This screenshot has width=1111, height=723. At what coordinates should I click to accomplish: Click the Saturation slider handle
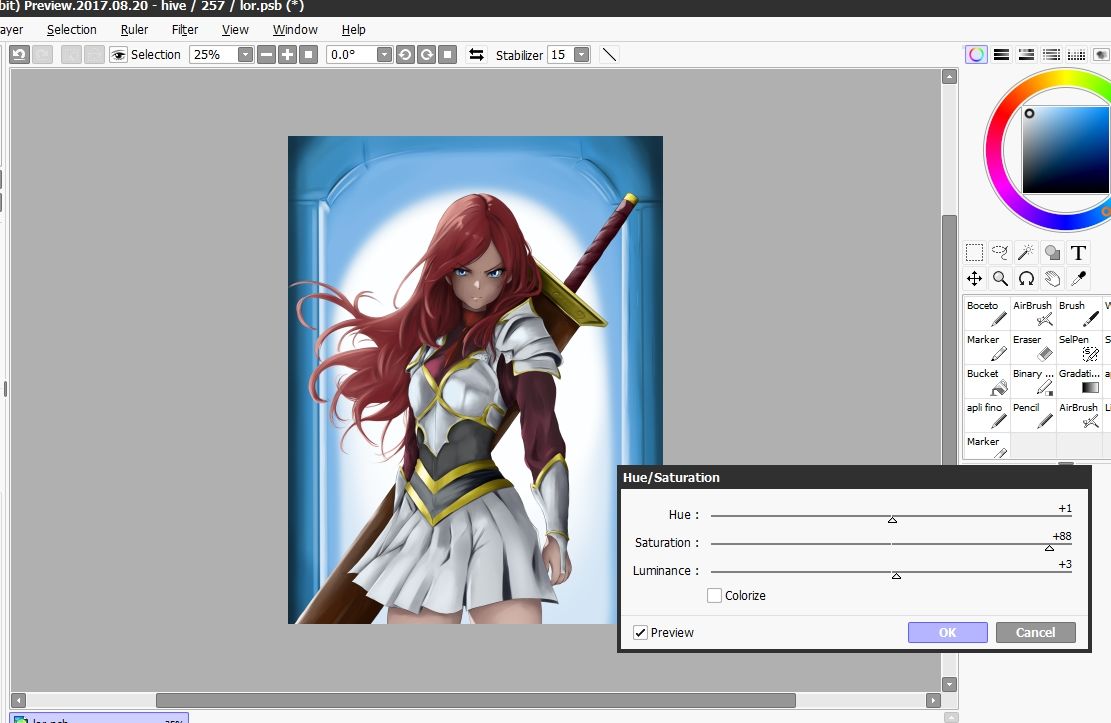[1049, 547]
